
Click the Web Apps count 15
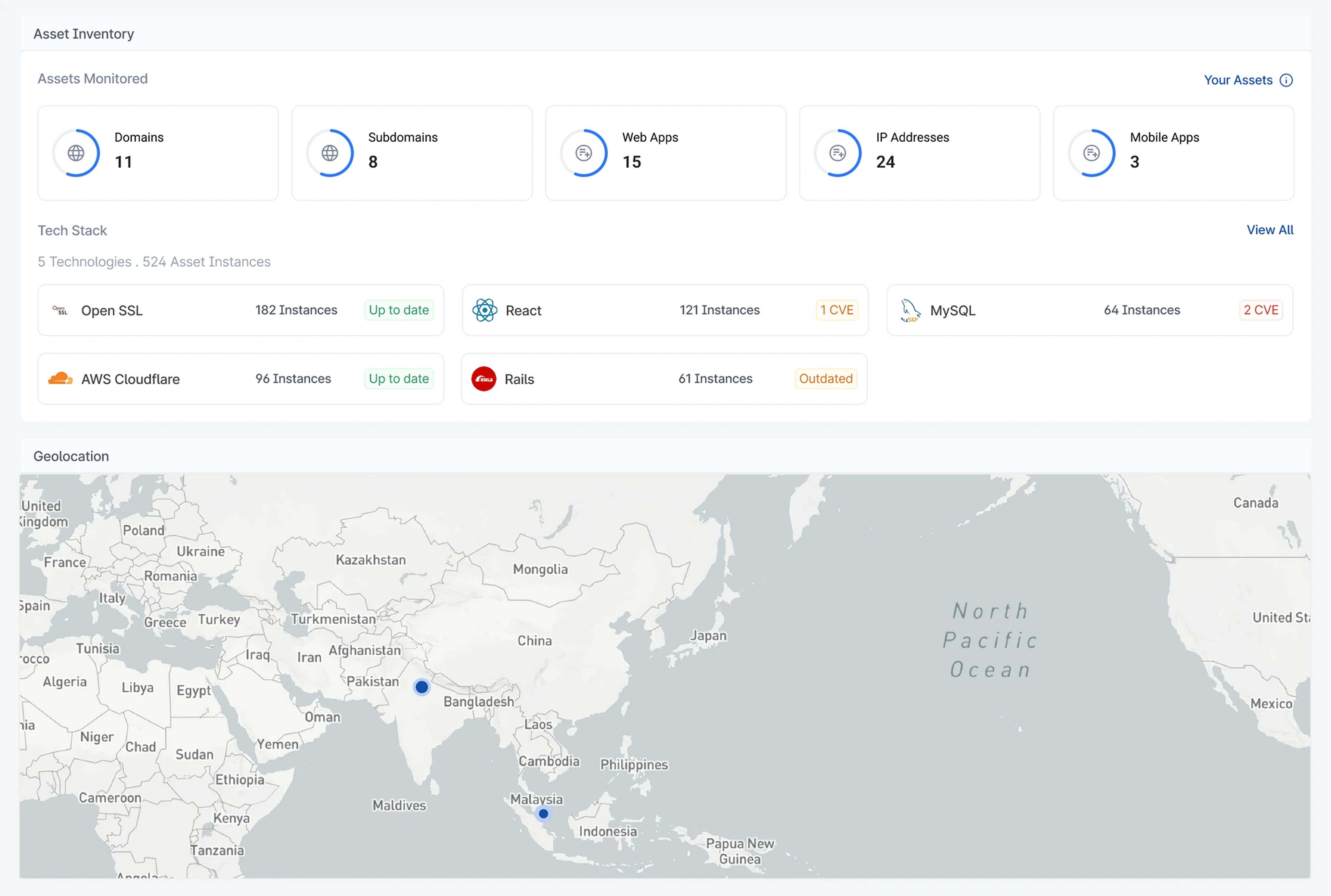(x=632, y=162)
